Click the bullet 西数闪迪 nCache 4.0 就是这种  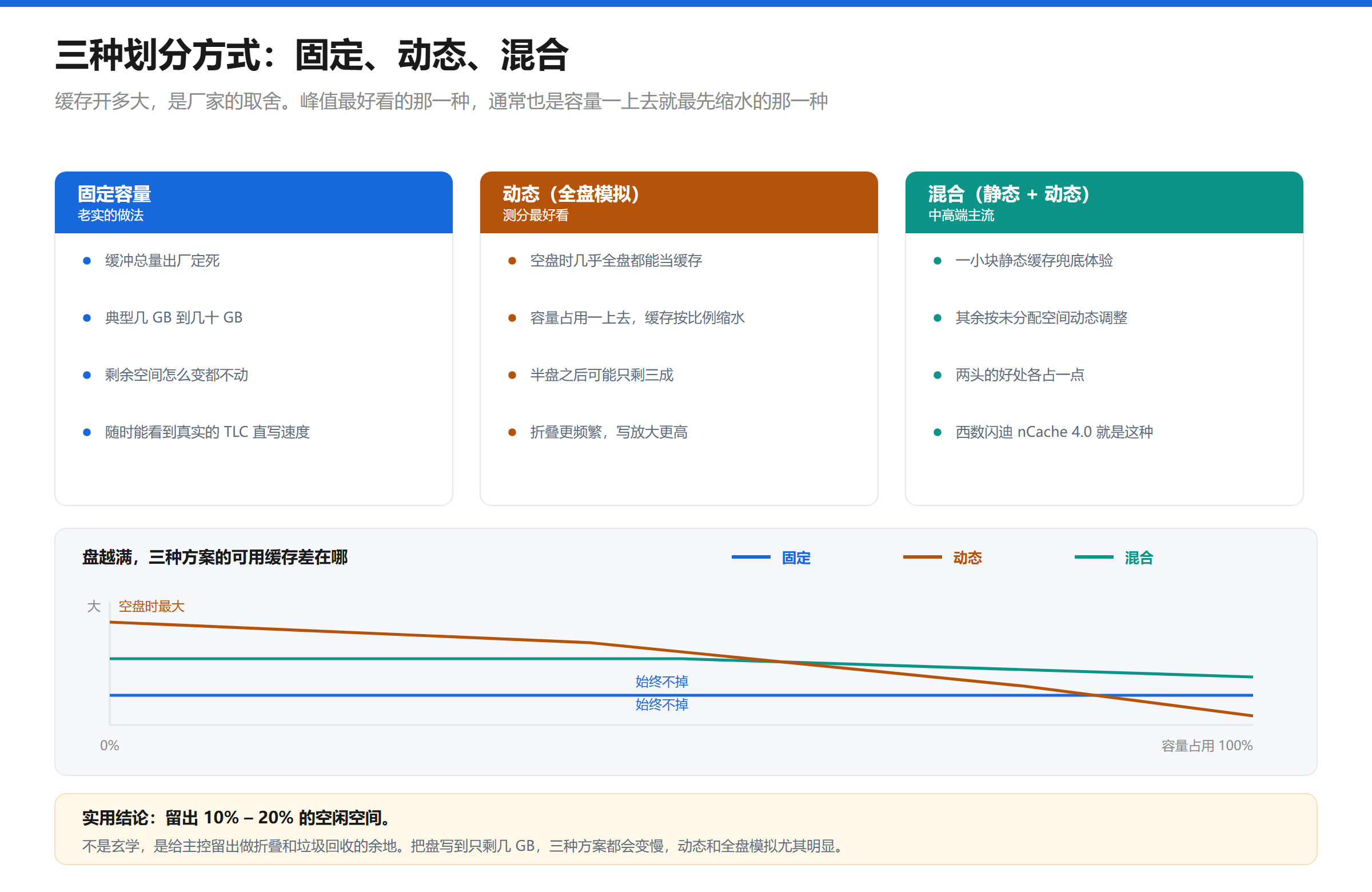[x=1054, y=432]
